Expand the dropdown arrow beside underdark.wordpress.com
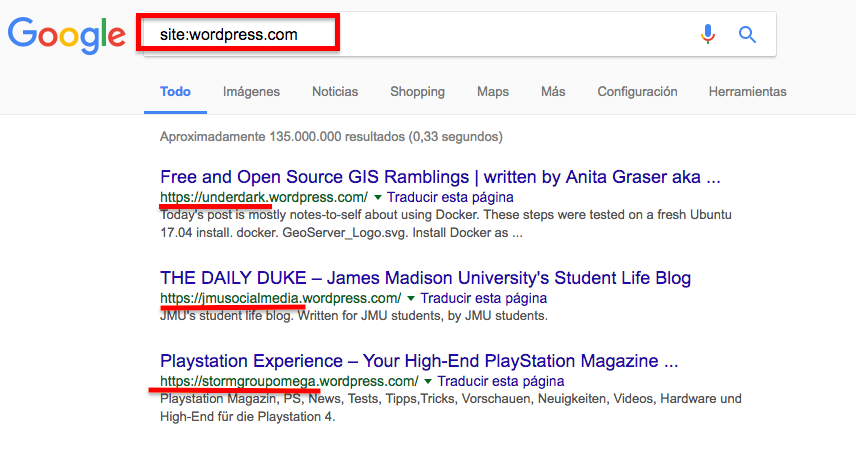Screen dimensions: 856x449 [x=377, y=197]
